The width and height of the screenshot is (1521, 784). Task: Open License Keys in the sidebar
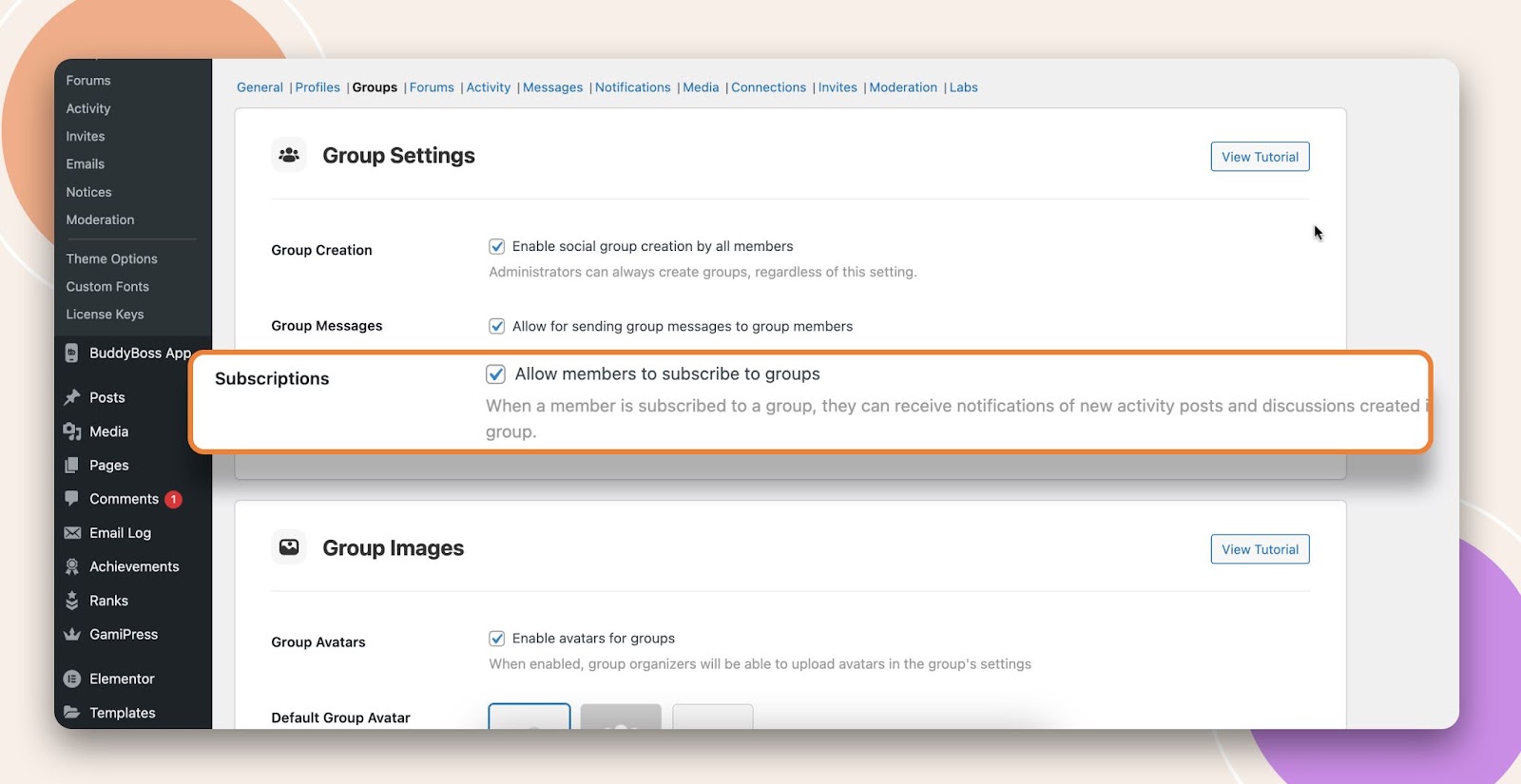pos(105,315)
